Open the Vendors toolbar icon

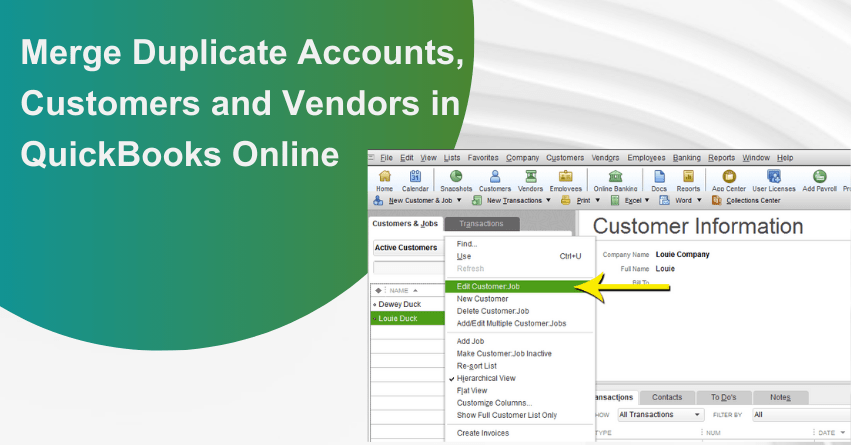tap(530, 181)
